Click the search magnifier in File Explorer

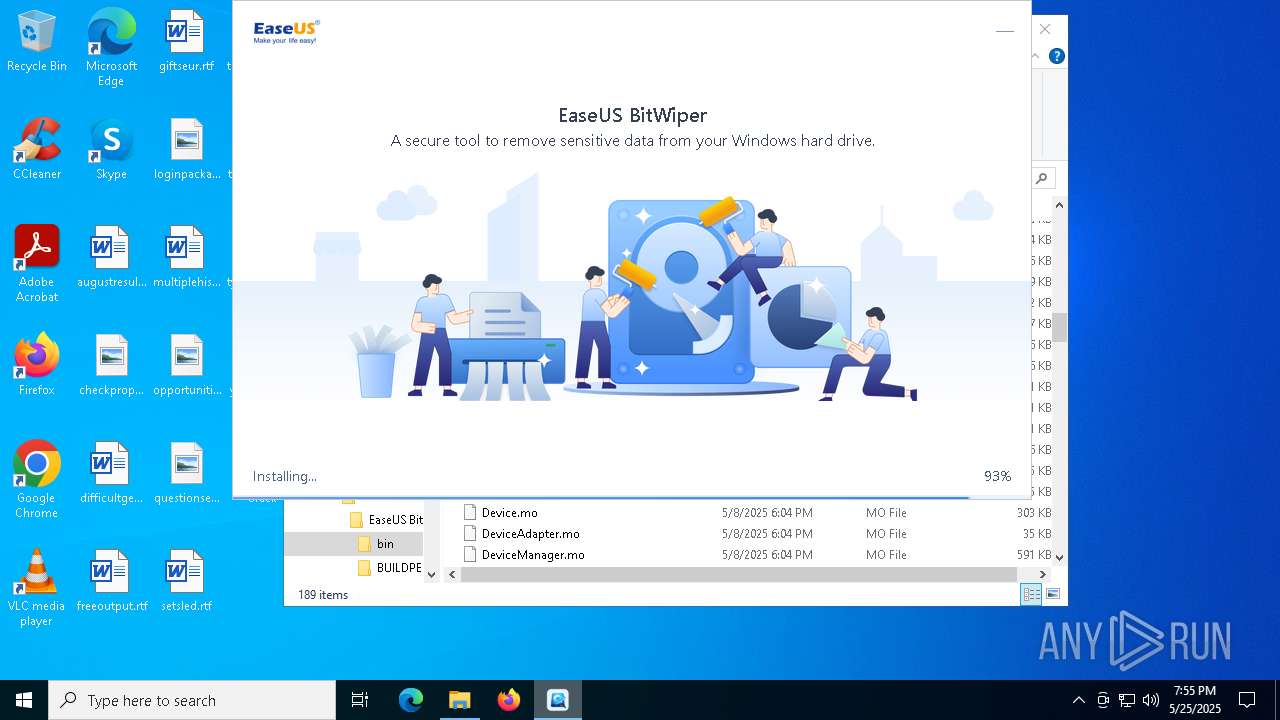click(1042, 178)
